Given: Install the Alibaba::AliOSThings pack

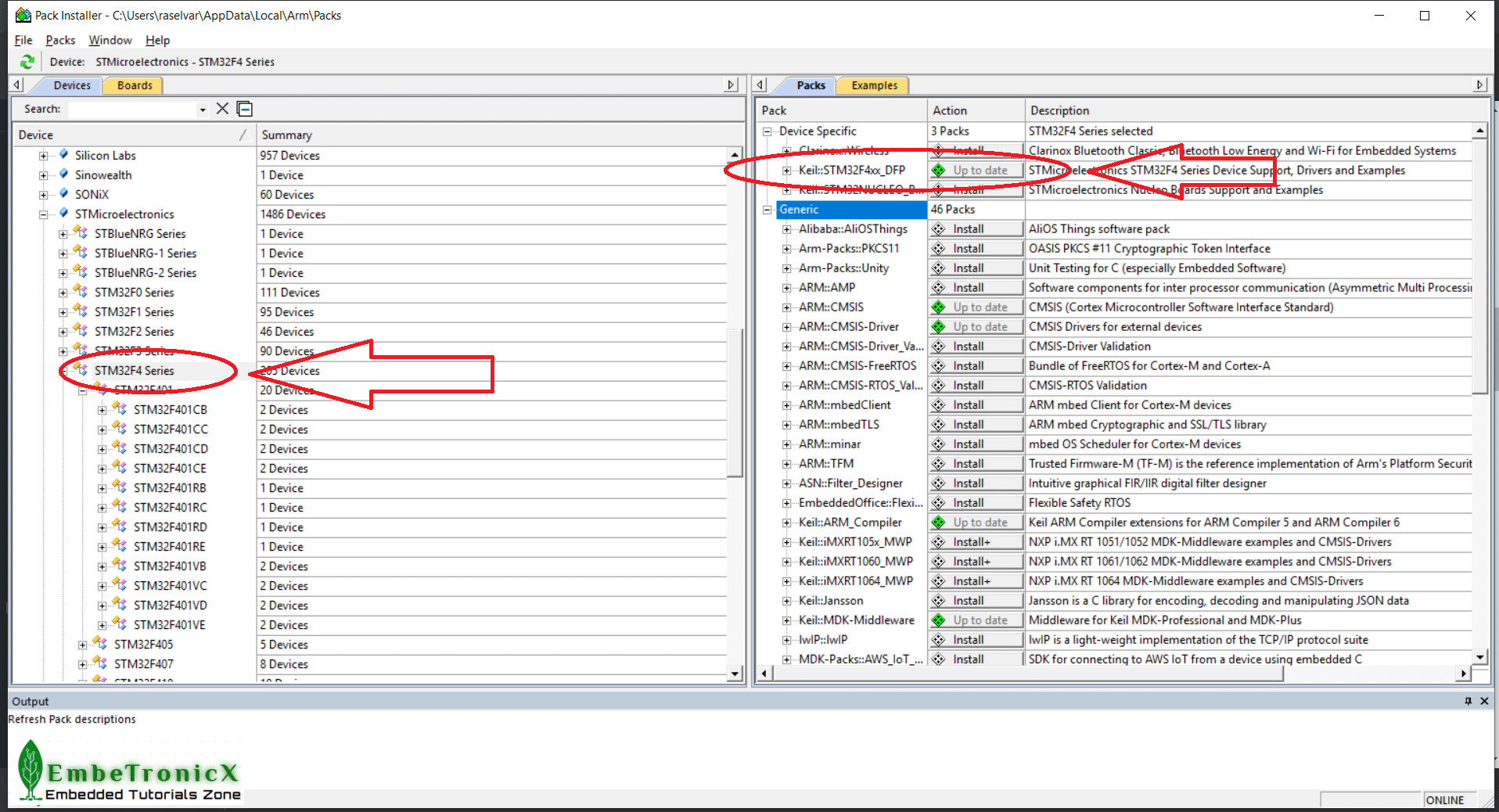Looking at the screenshot, I should pyautogui.click(x=976, y=229).
